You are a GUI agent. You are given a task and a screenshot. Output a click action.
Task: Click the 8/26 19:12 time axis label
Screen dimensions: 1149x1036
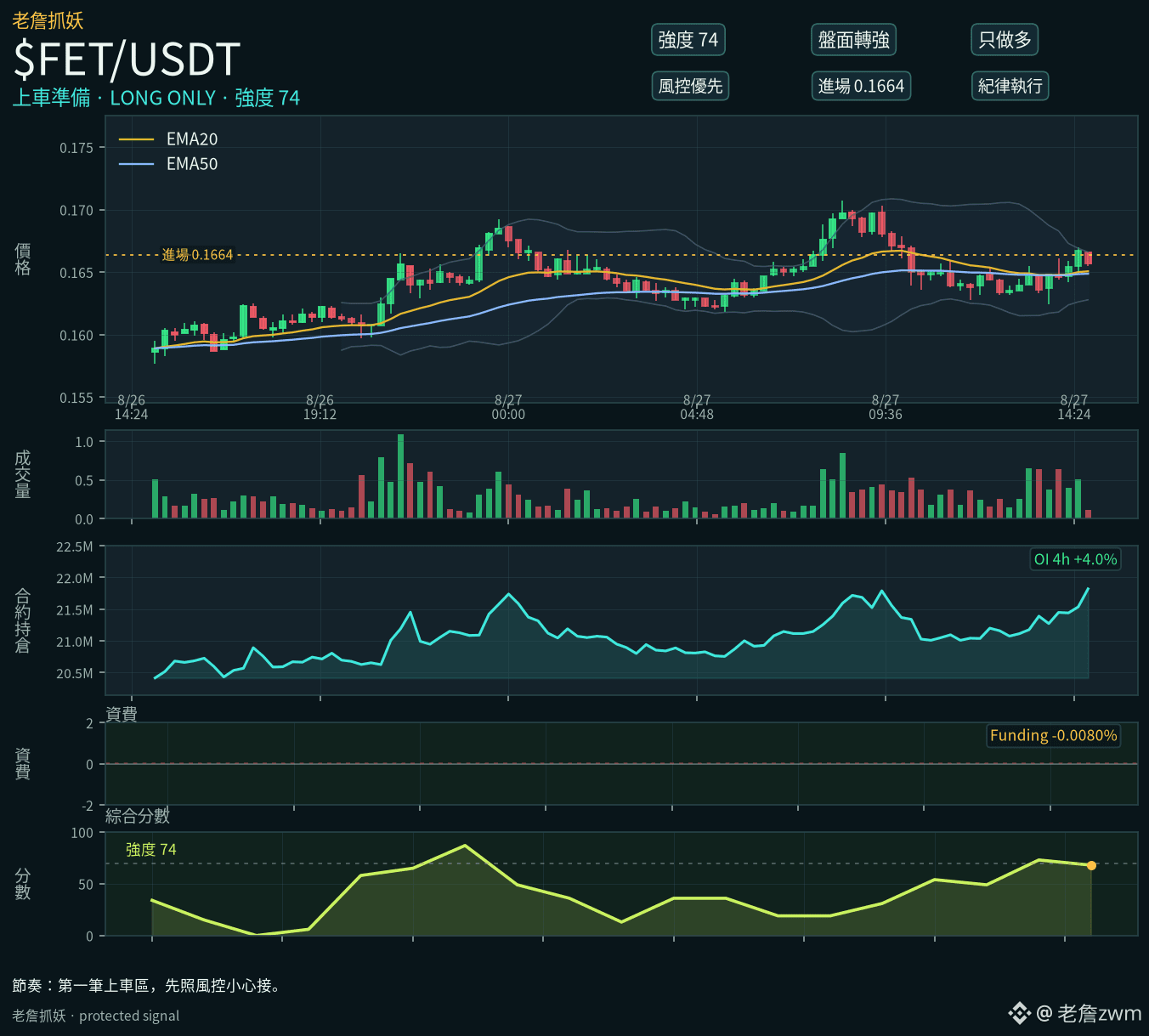(320, 408)
